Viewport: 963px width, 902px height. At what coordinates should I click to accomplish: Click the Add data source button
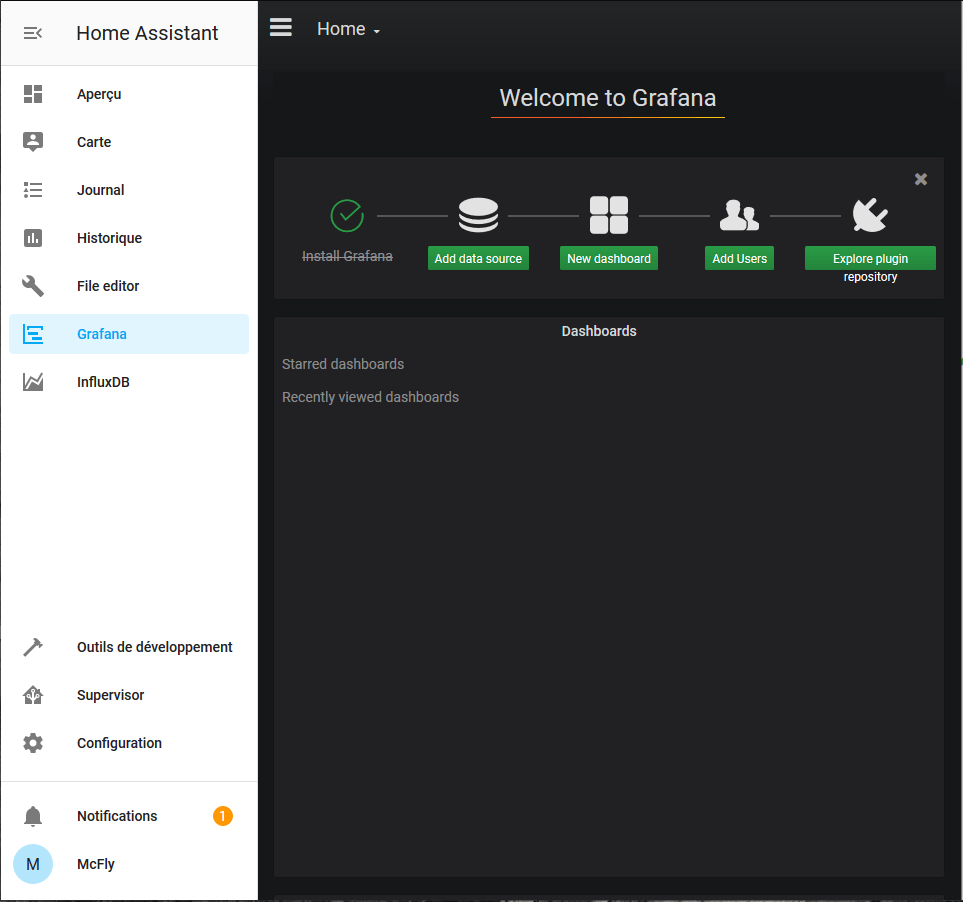click(478, 258)
